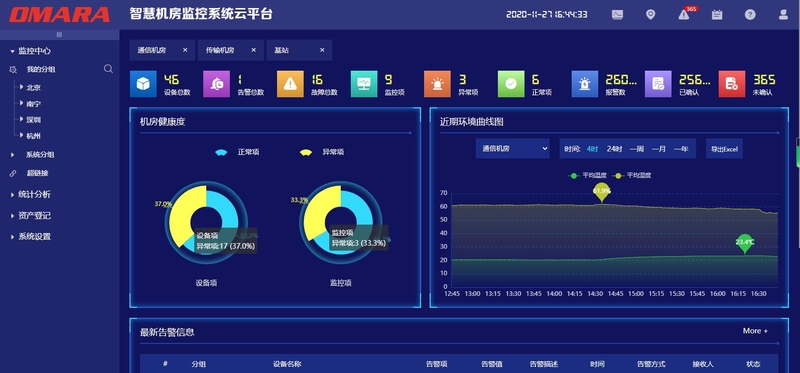Click the blue cube 设备总数 icon
Screen dimensions: 800x373
click(x=143, y=84)
